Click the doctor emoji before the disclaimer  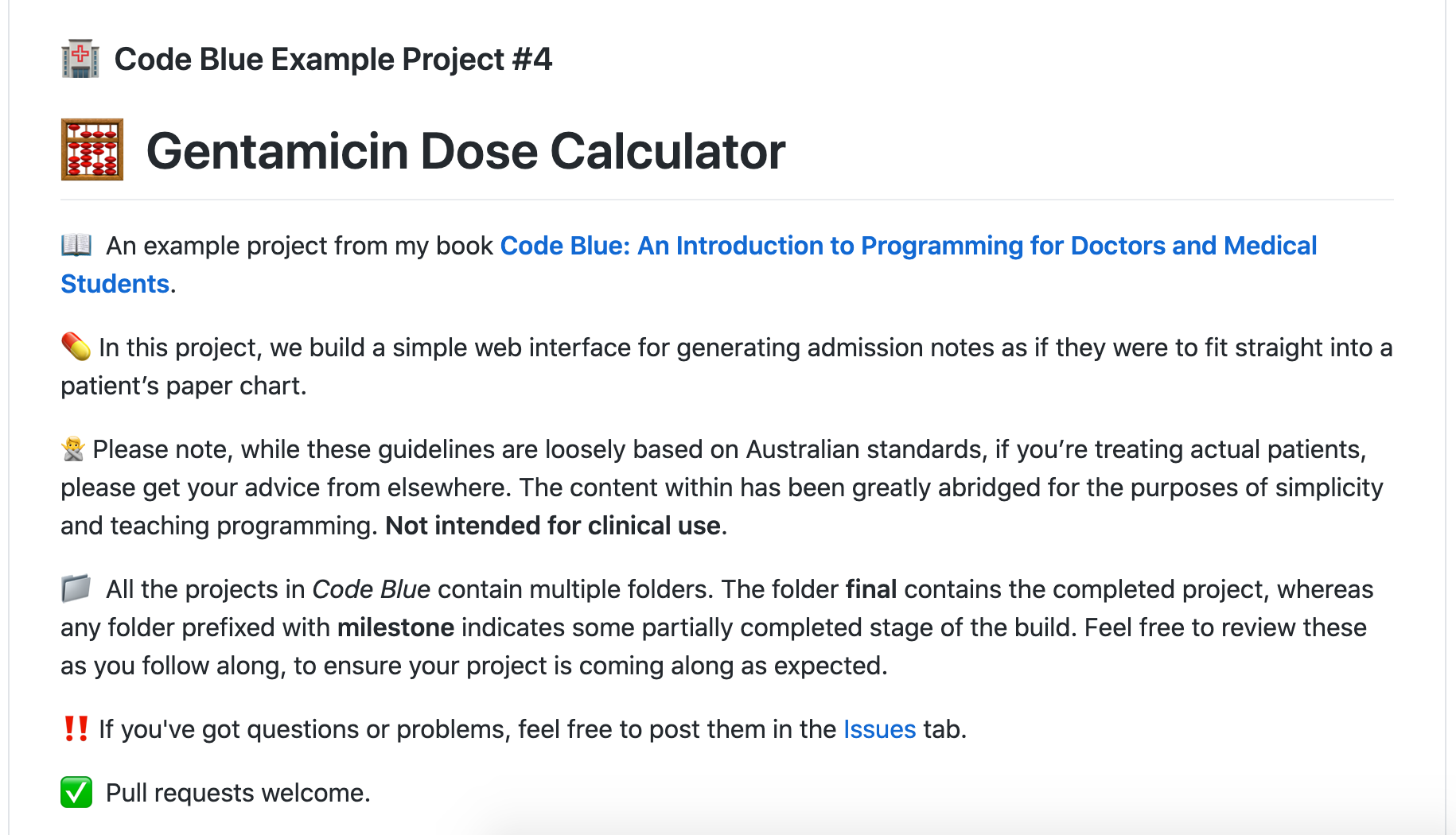[73, 449]
